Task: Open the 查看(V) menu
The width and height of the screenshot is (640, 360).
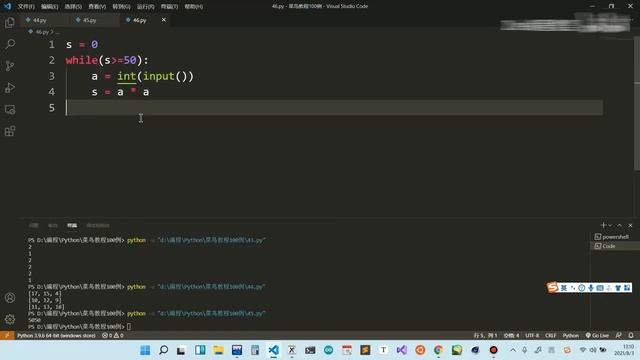Action: 97,7
